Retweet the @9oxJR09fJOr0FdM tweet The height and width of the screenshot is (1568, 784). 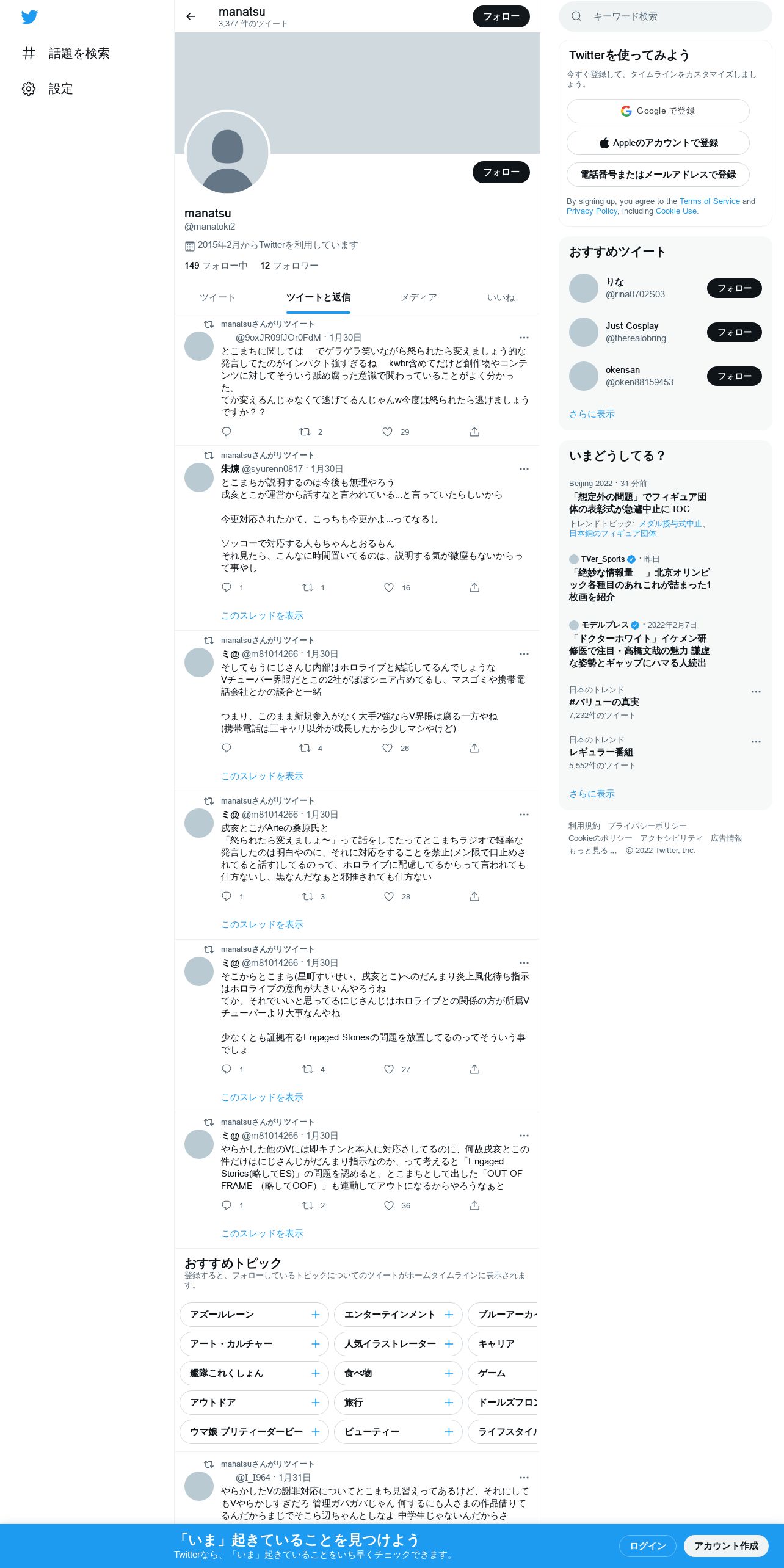tap(305, 432)
